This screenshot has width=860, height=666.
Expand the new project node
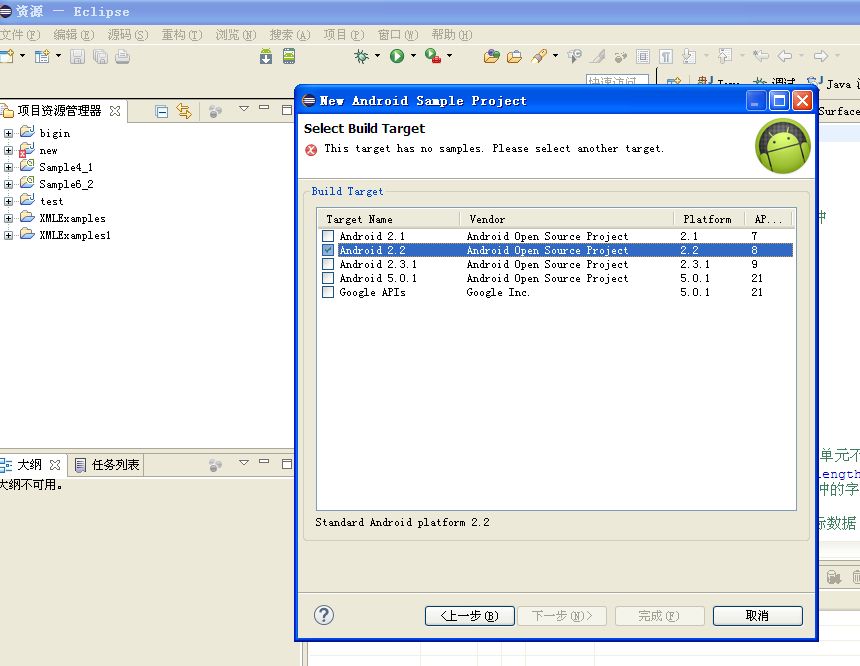8,150
